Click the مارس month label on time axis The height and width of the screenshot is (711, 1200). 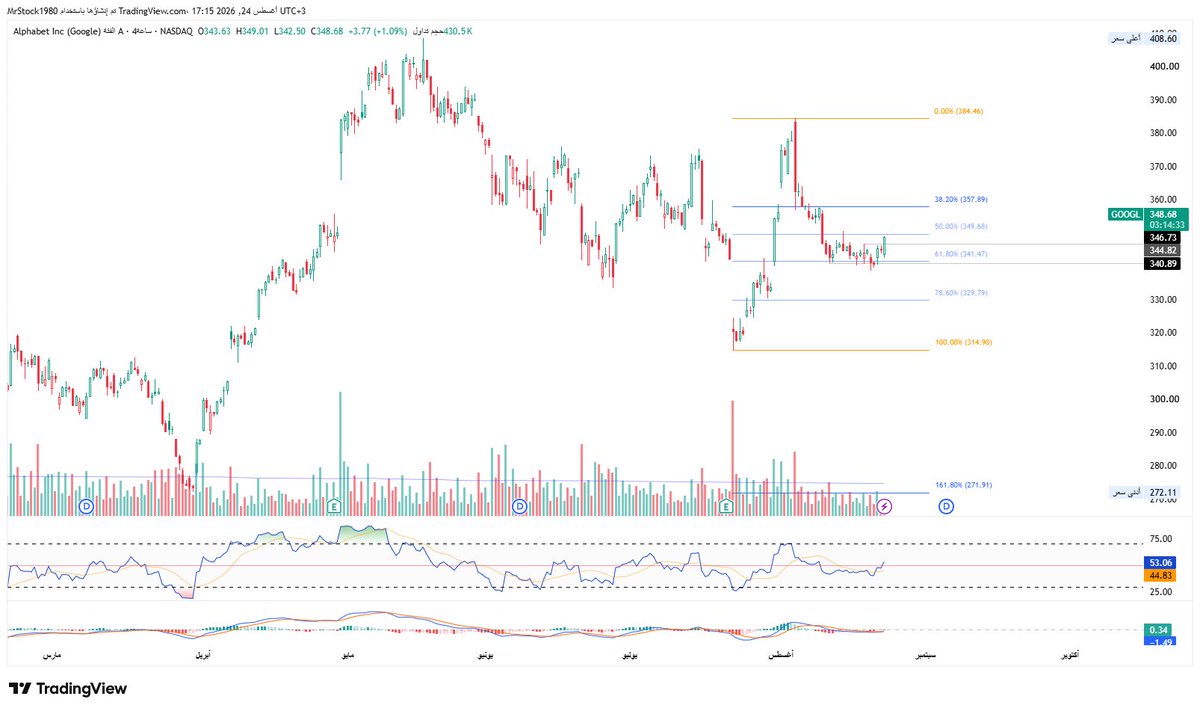tap(54, 655)
